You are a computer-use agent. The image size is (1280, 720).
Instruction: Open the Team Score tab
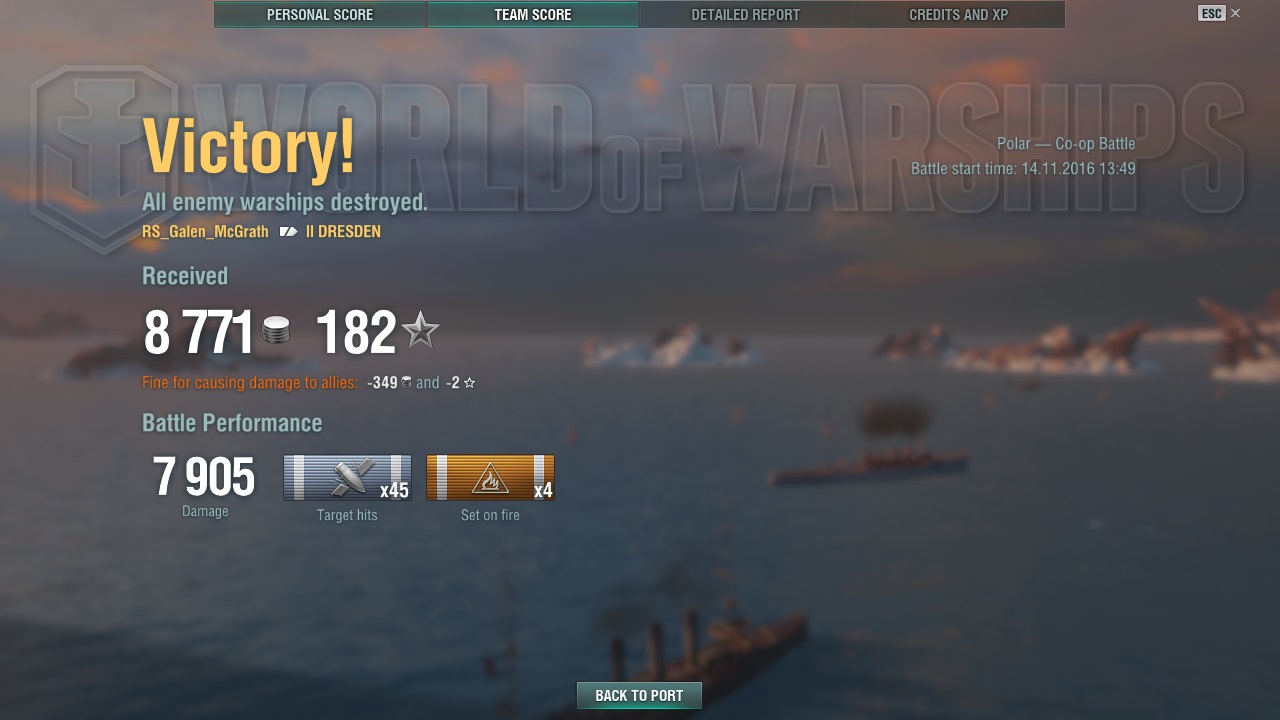533,15
